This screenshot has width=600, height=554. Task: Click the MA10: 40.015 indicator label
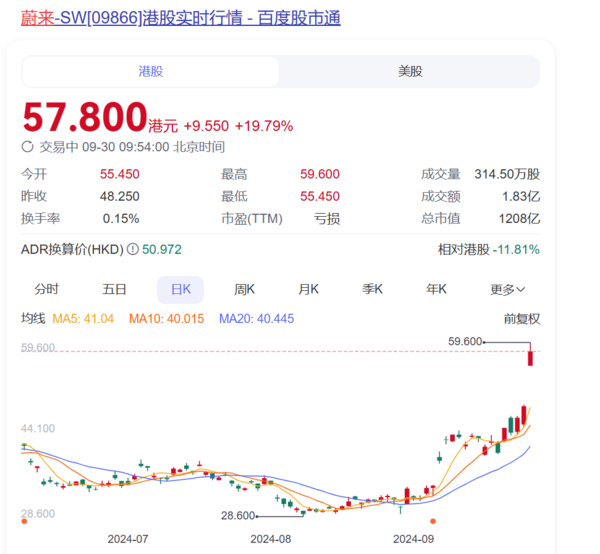click(166, 319)
